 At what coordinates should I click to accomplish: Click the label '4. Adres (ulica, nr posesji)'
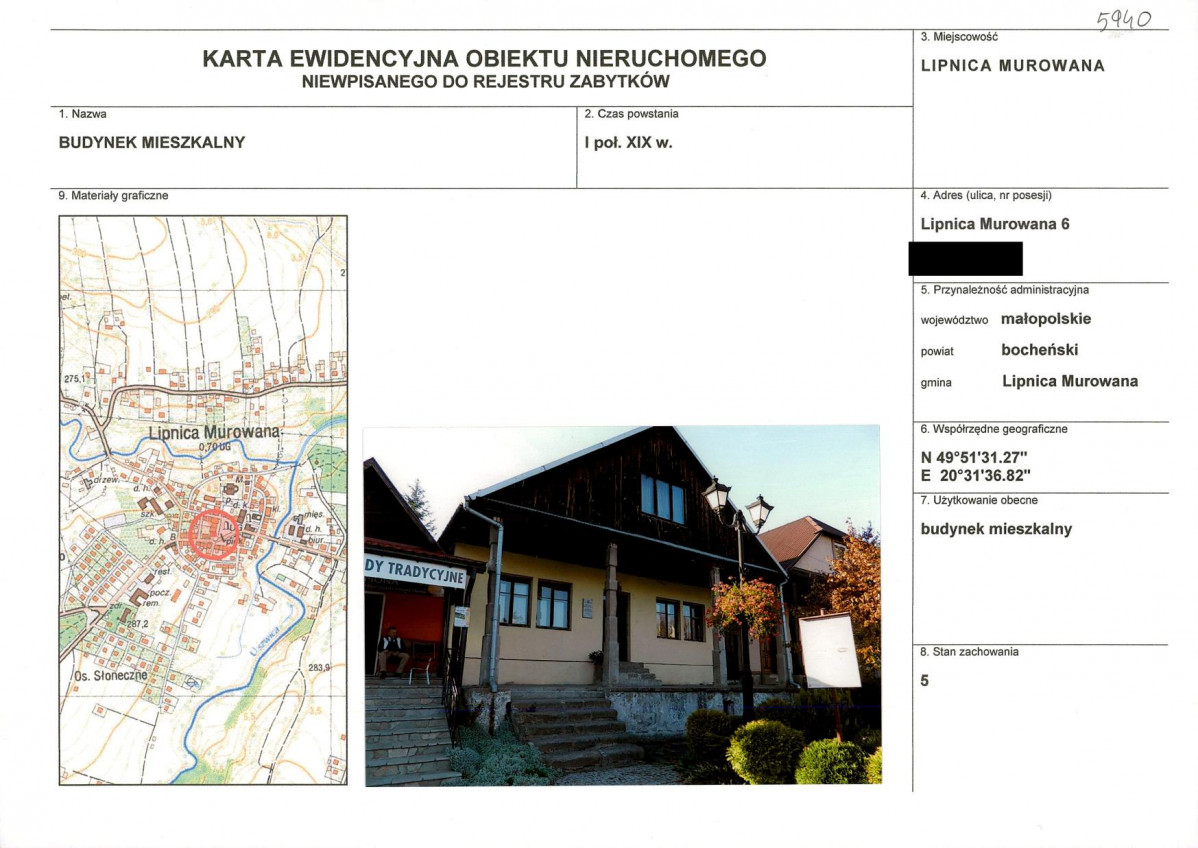(986, 196)
